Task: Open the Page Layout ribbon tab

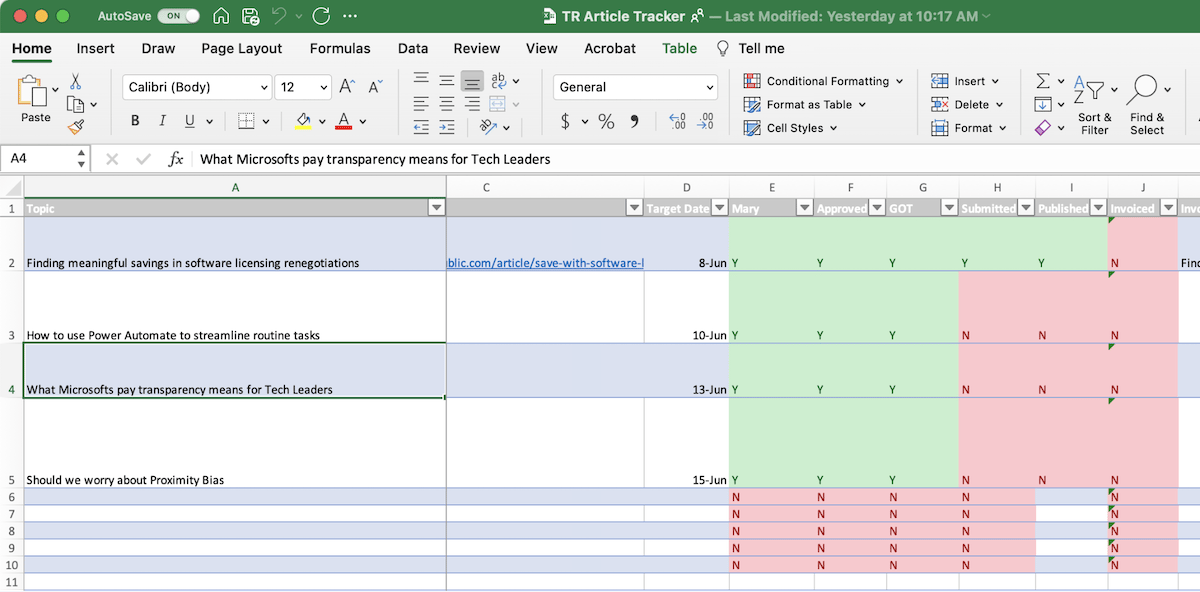Action: click(x=241, y=48)
